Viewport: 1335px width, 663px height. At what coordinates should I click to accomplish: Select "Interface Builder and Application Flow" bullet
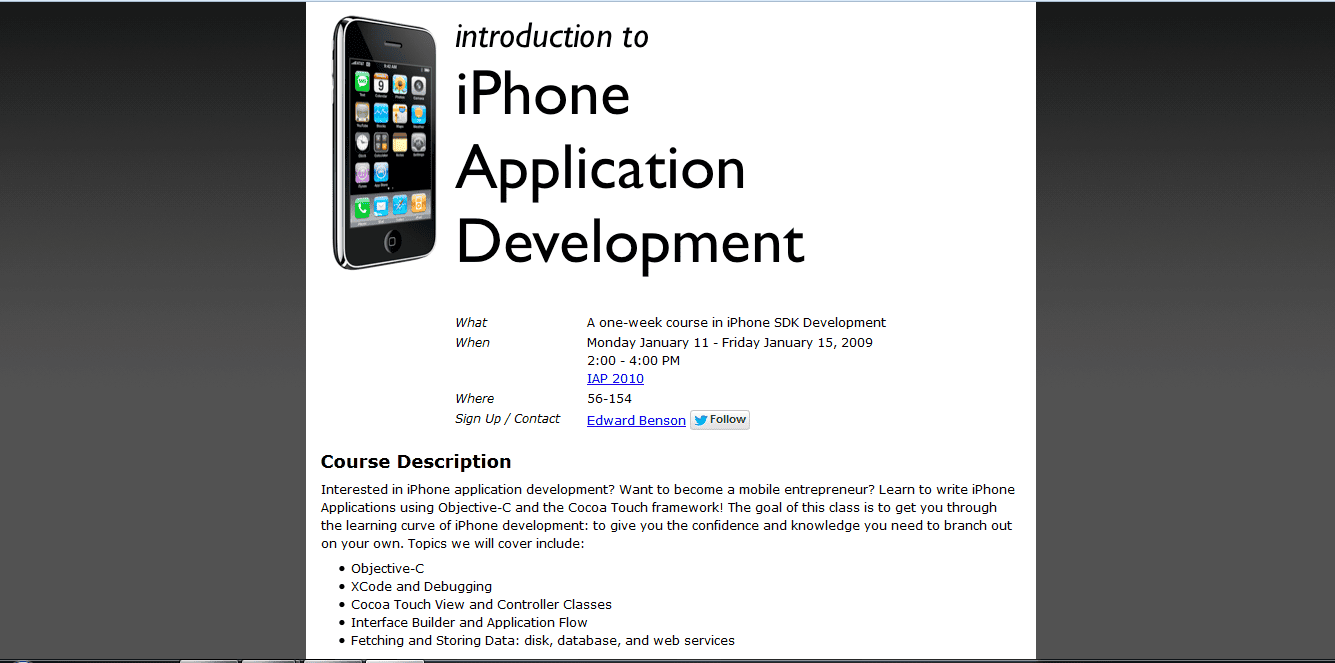(469, 623)
